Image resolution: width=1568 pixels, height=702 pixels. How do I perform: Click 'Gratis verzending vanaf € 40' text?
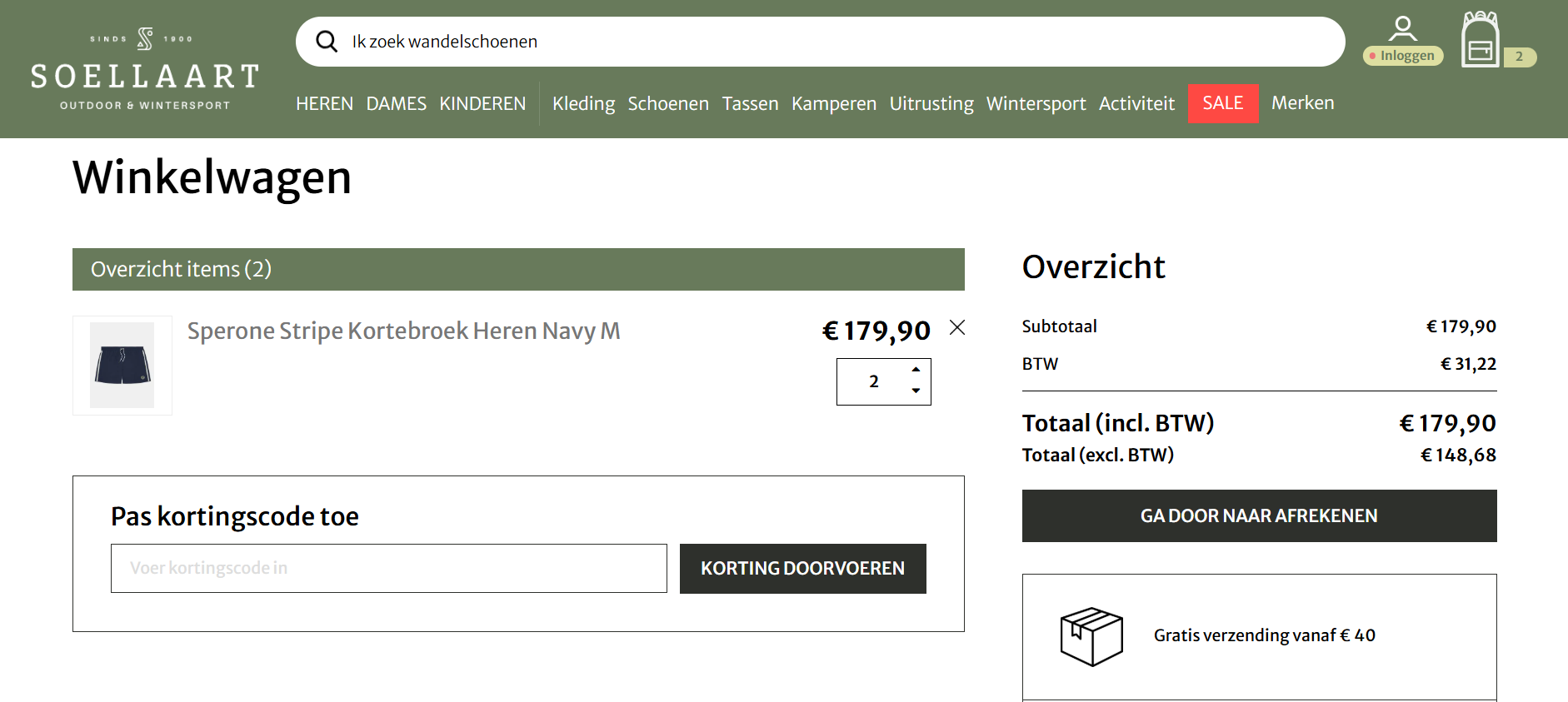coord(1265,635)
